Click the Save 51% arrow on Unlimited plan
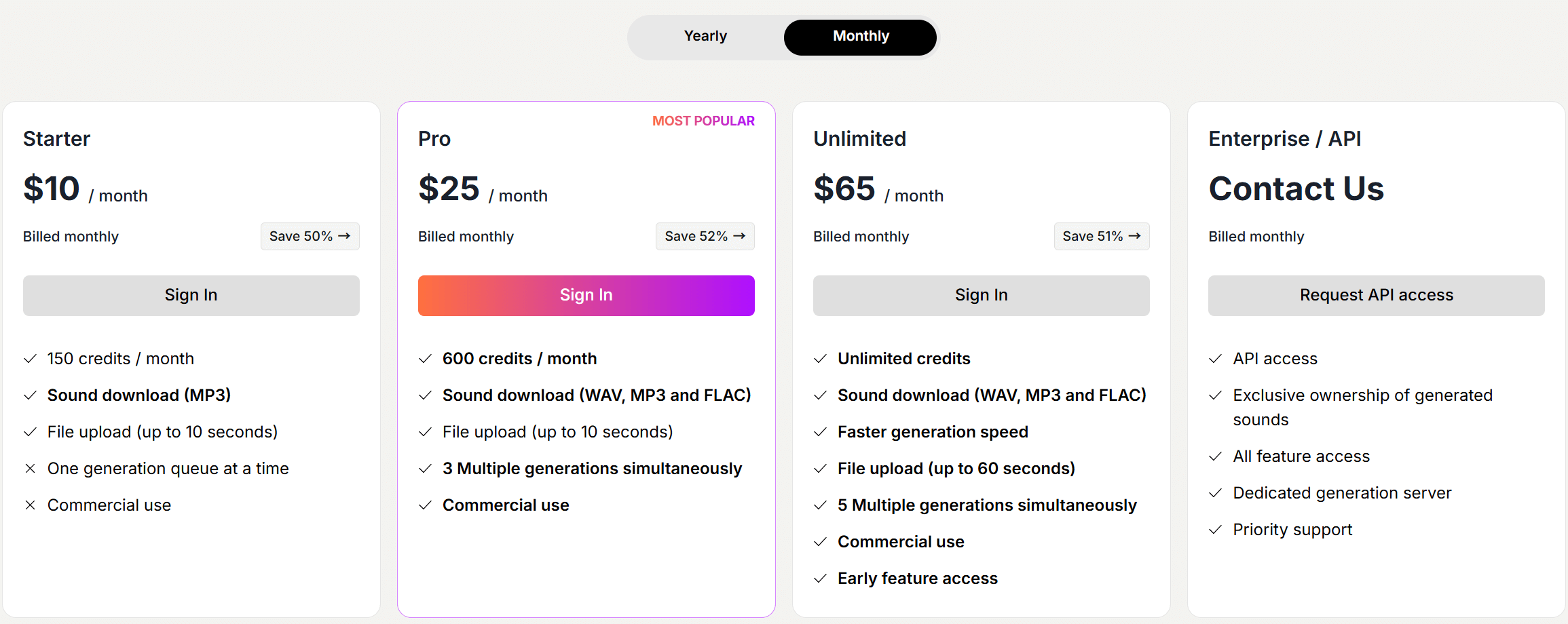 [x=1138, y=236]
